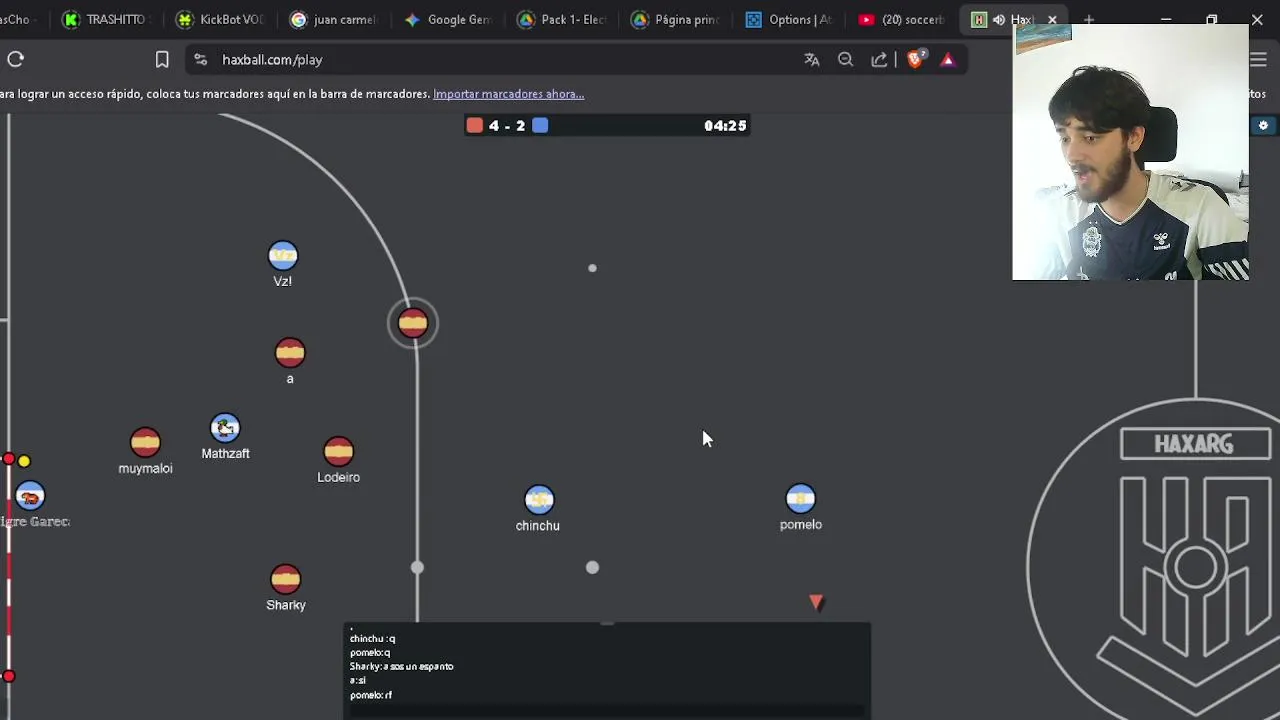Switch to Pack 1- Elec Drive tab

pyautogui.click(x=563, y=19)
